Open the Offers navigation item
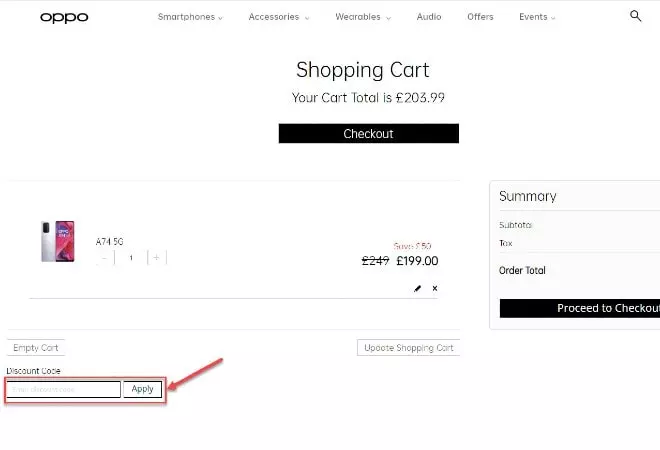Screen dimensions: 660x450 point(480,17)
